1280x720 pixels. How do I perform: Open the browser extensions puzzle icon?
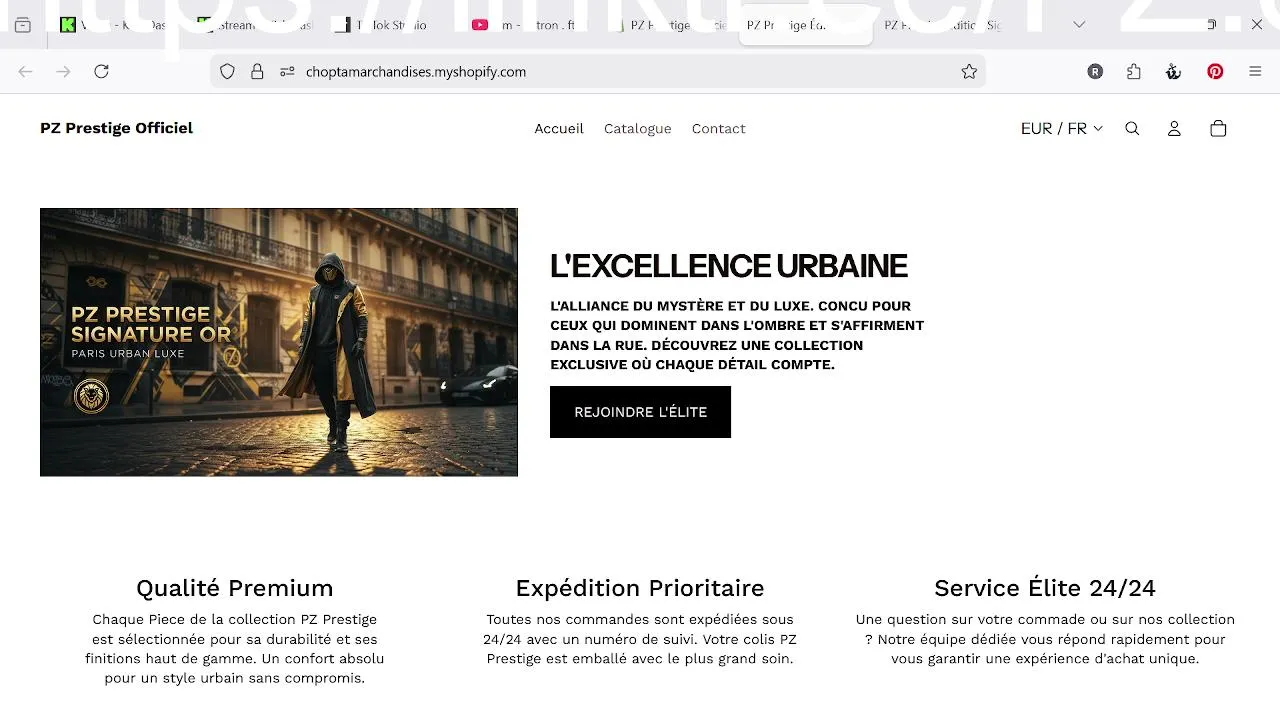[1134, 71]
